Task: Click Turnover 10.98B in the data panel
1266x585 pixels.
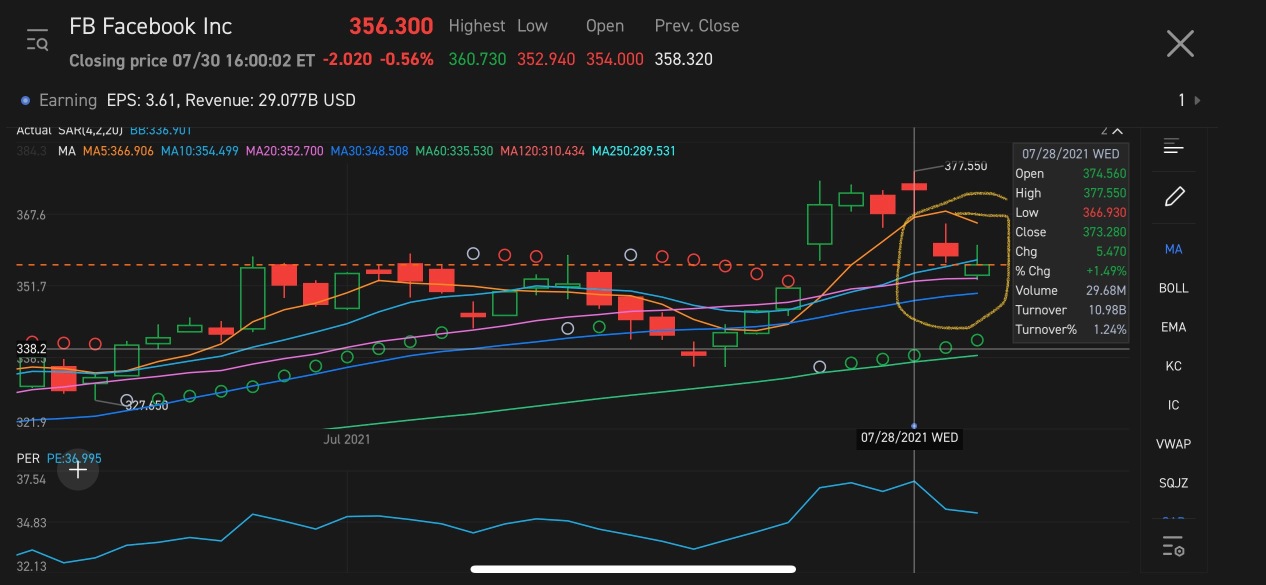Action: pos(1070,310)
